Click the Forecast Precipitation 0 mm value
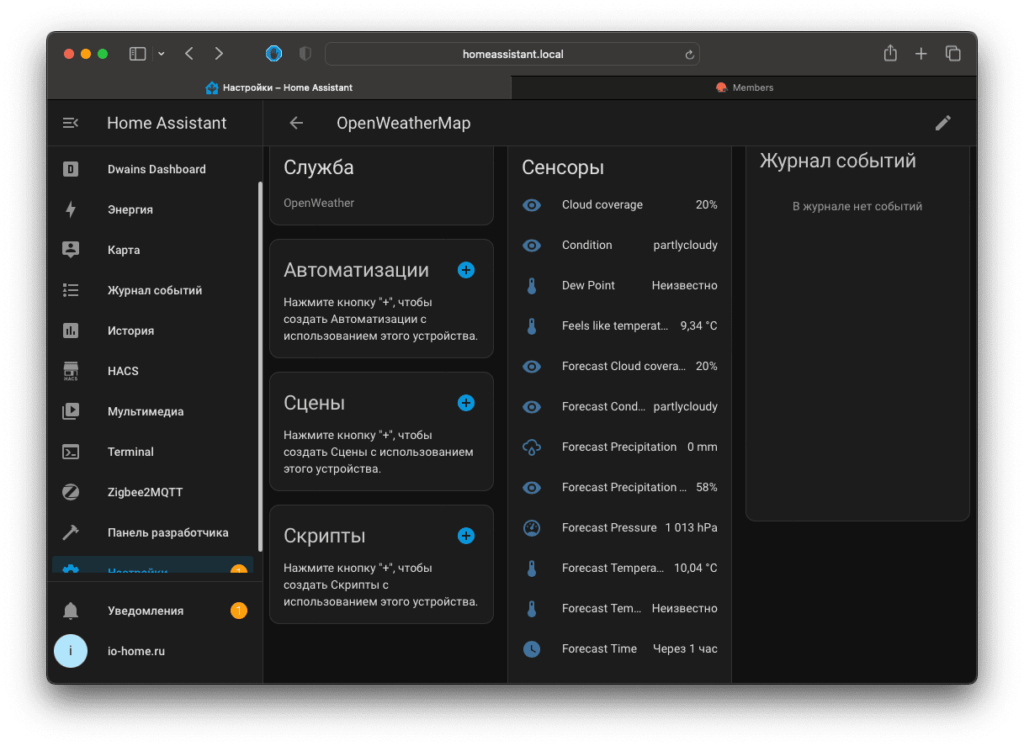 702,447
